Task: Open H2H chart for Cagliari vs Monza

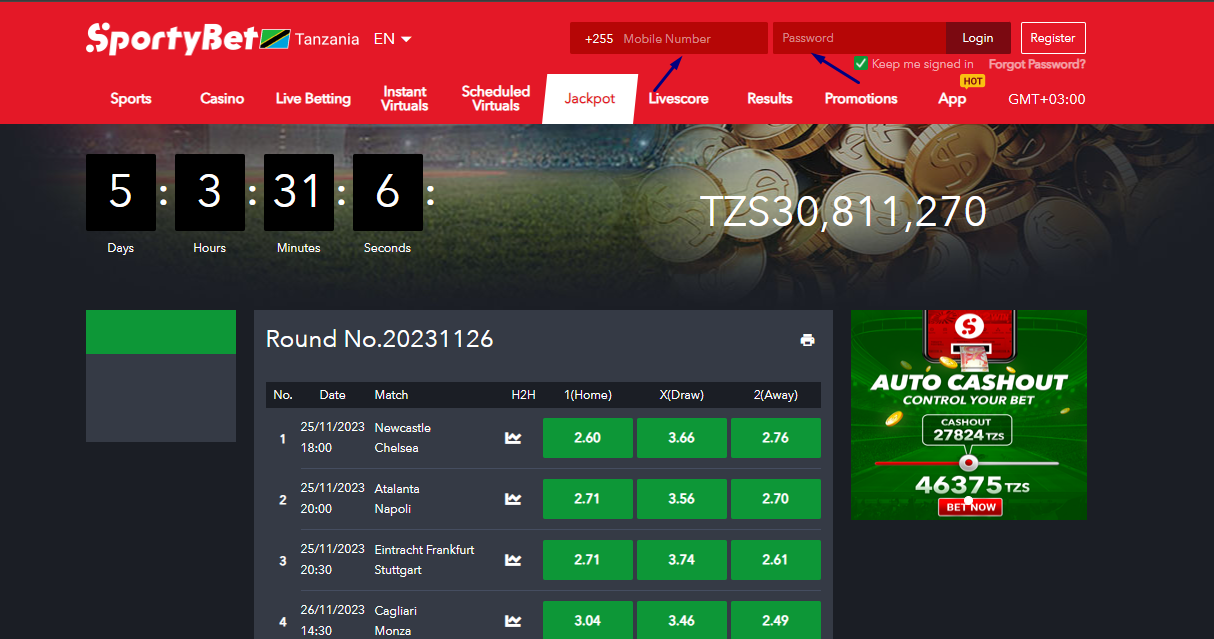Action: pos(513,621)
